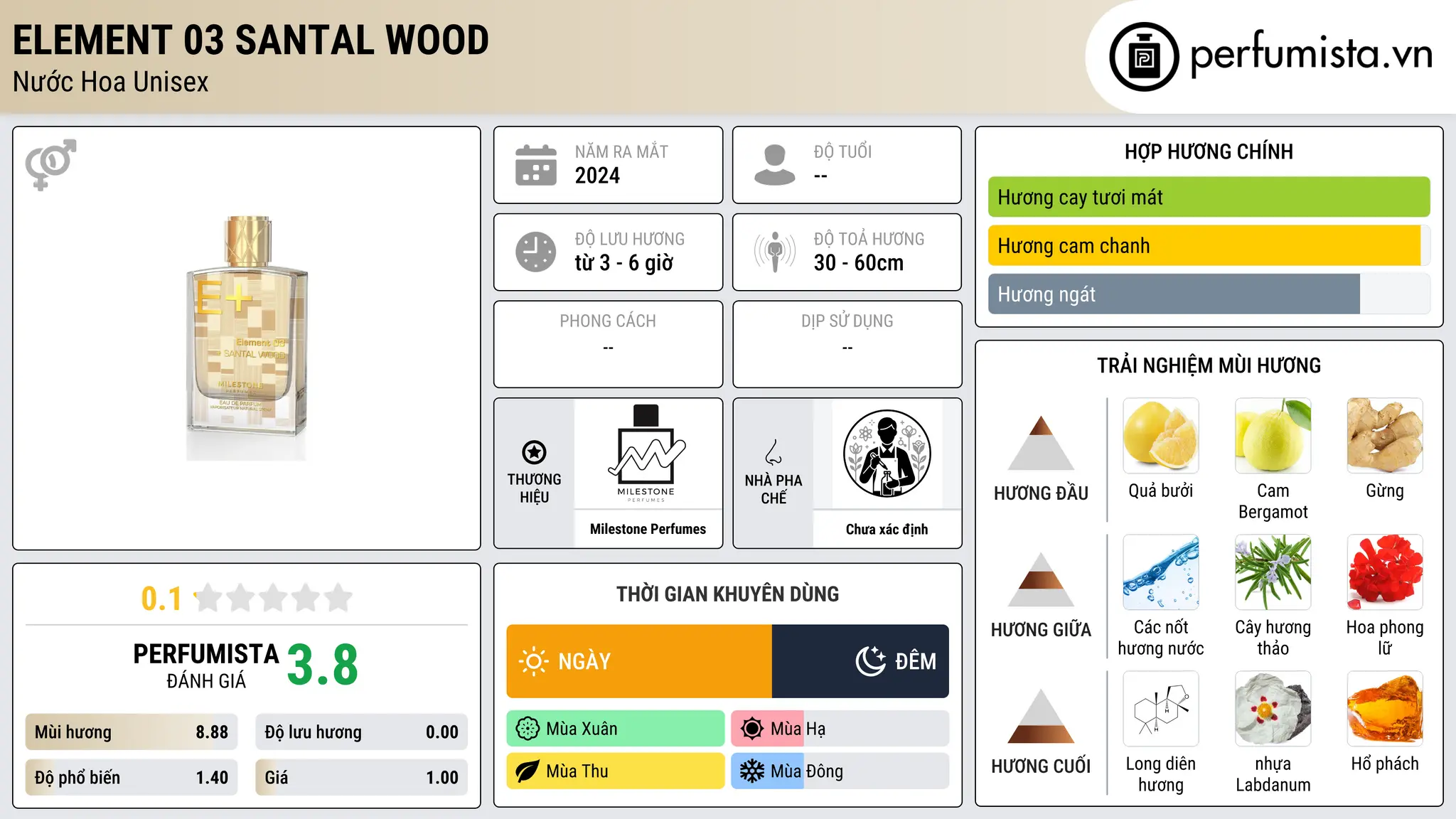
Task: Click the sun icon in the Ngày bar
Action: pyautogui.click(x=533, y=661)
